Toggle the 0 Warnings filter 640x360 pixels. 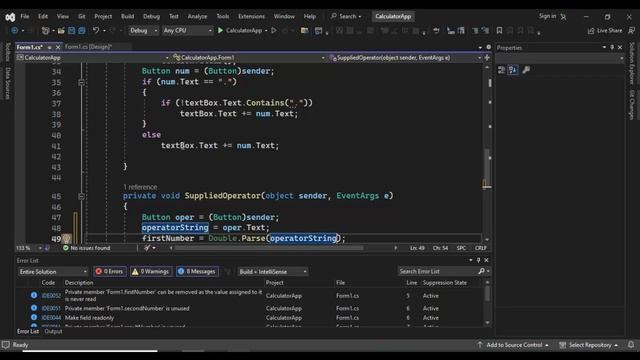pos(151,271)
